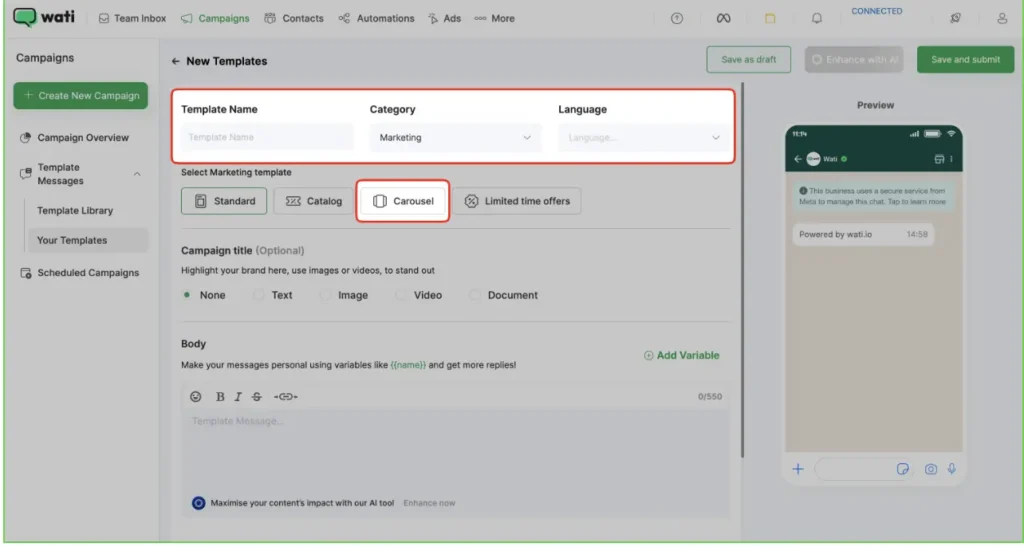Insert a link with the link icon
This screenshot has height=547, width=1024.
(286, 397)
